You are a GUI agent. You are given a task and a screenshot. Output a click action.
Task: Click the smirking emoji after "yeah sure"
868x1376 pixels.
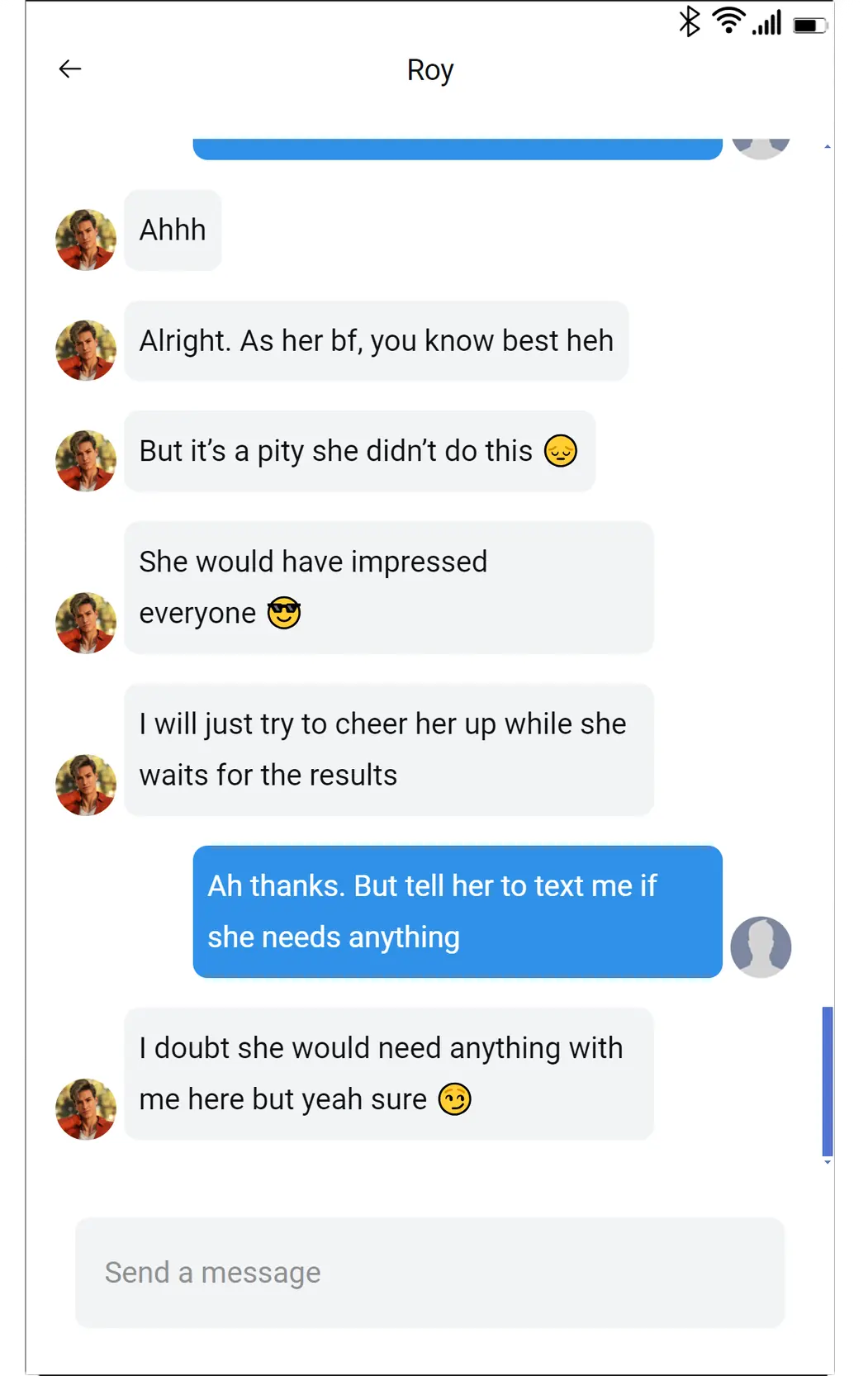click(x=455, y=1099)
